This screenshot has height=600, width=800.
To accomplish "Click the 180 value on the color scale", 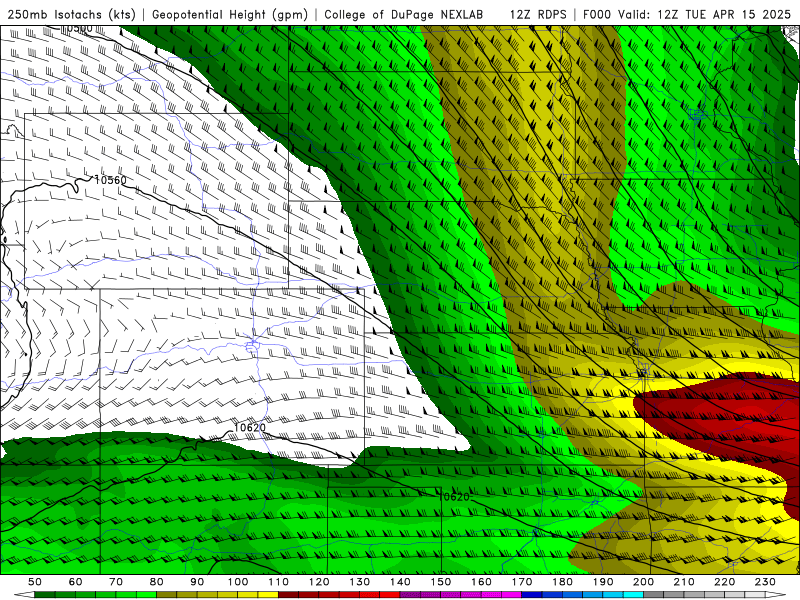I will click(563, 582).
